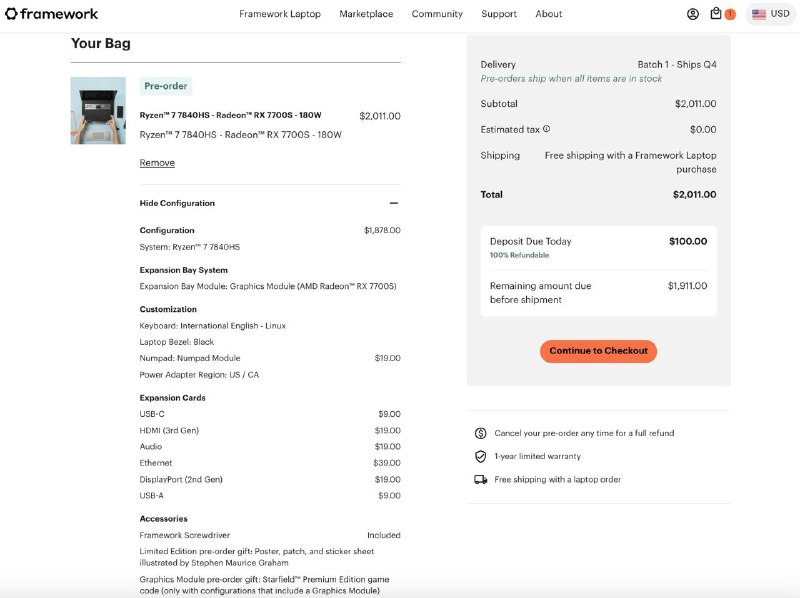
Task: Click 'Batch 1 - Ships Q4' text
Action: click(x=677, y=65)
